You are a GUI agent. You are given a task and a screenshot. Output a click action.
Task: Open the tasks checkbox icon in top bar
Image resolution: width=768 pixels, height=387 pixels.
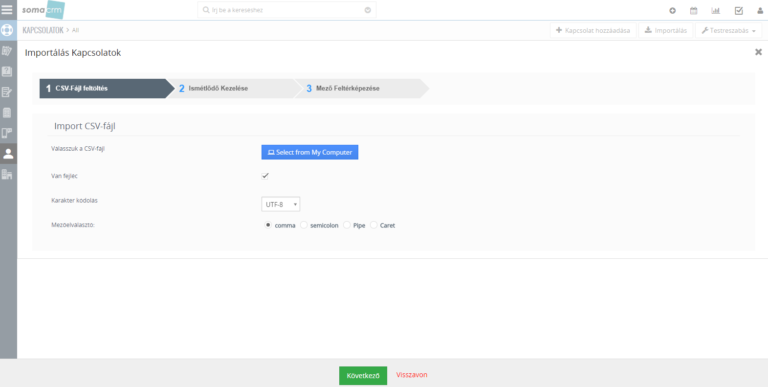pyautogui.click(x=739, y=10)
